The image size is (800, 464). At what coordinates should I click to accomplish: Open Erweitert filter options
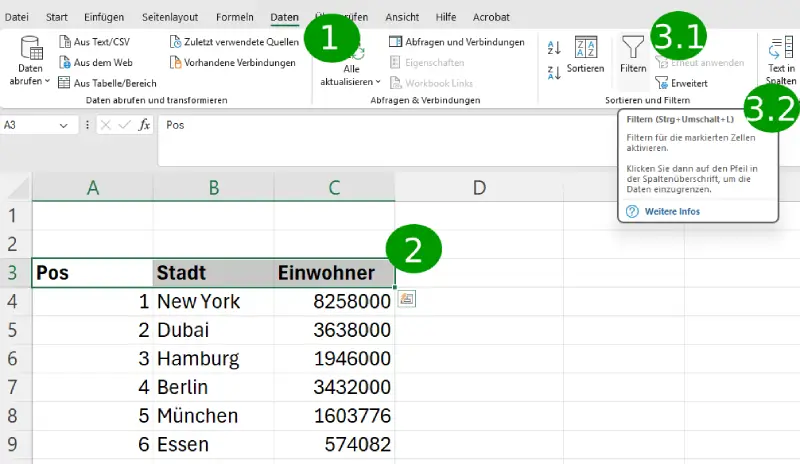point(682,83)
